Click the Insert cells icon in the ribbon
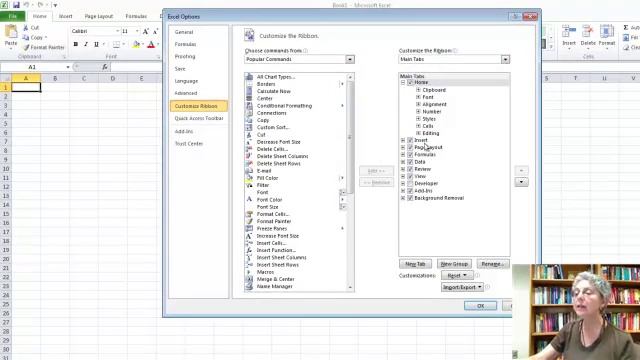The image size is (640, 360). [x=569, y=32]
